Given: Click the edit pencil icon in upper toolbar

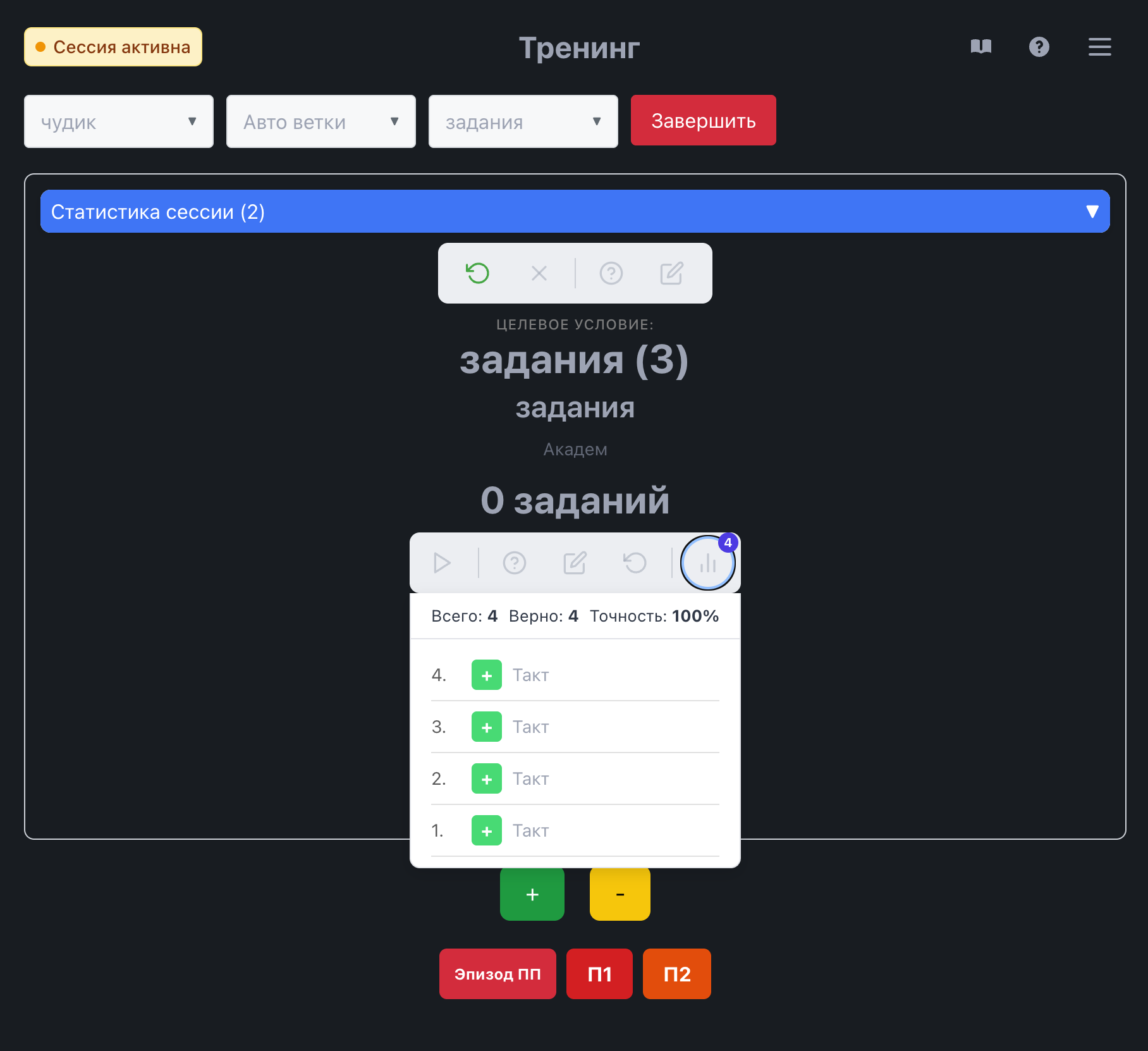Looking at the screenshot, I should (x=671, y=273).
